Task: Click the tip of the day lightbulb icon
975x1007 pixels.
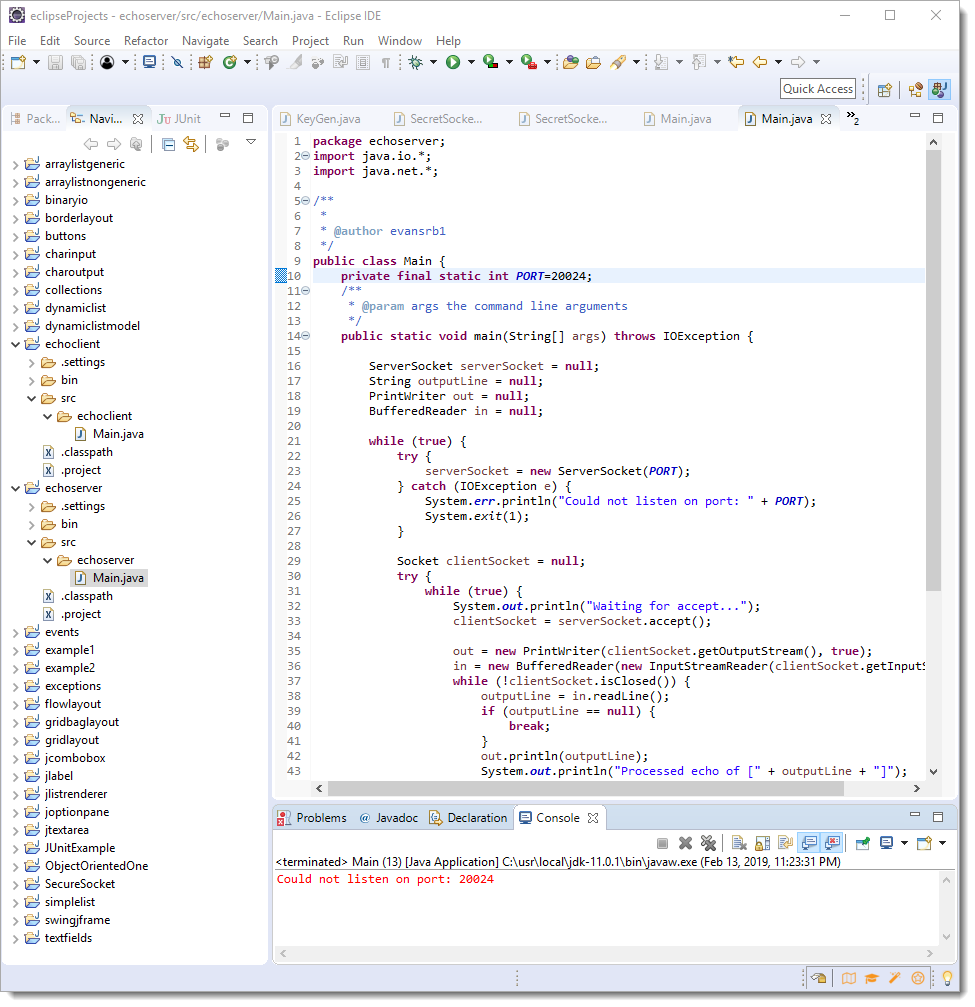Action: pos(947,978)
